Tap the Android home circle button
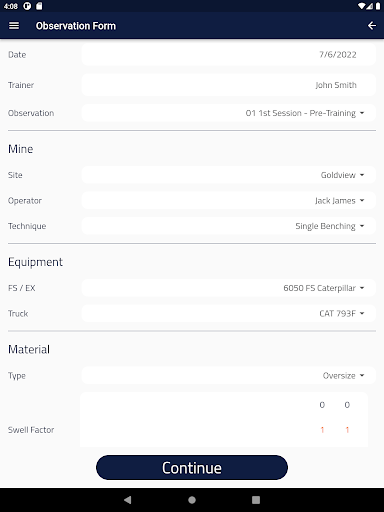Viewport: 384px width, 512px height. coord(192,500)
